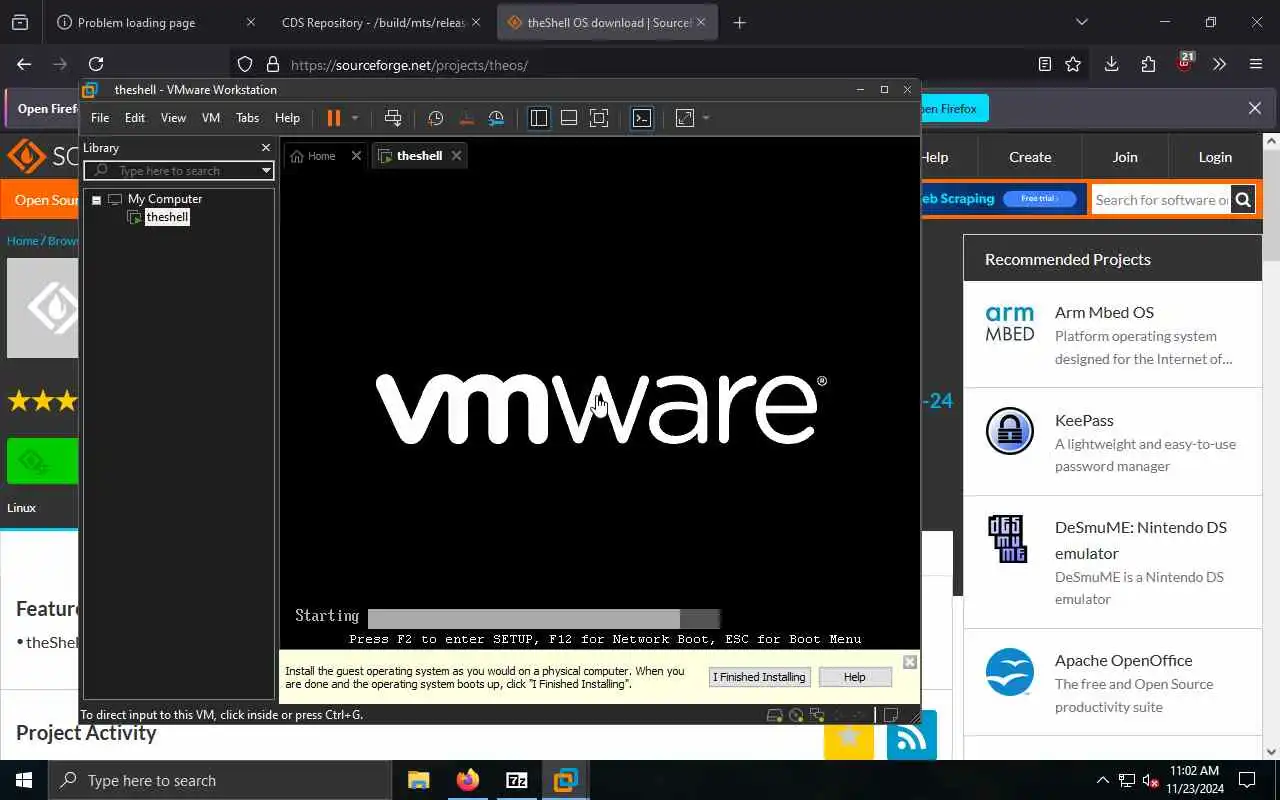Open DeSmuME recommended project

click(x=1113, y=562)
